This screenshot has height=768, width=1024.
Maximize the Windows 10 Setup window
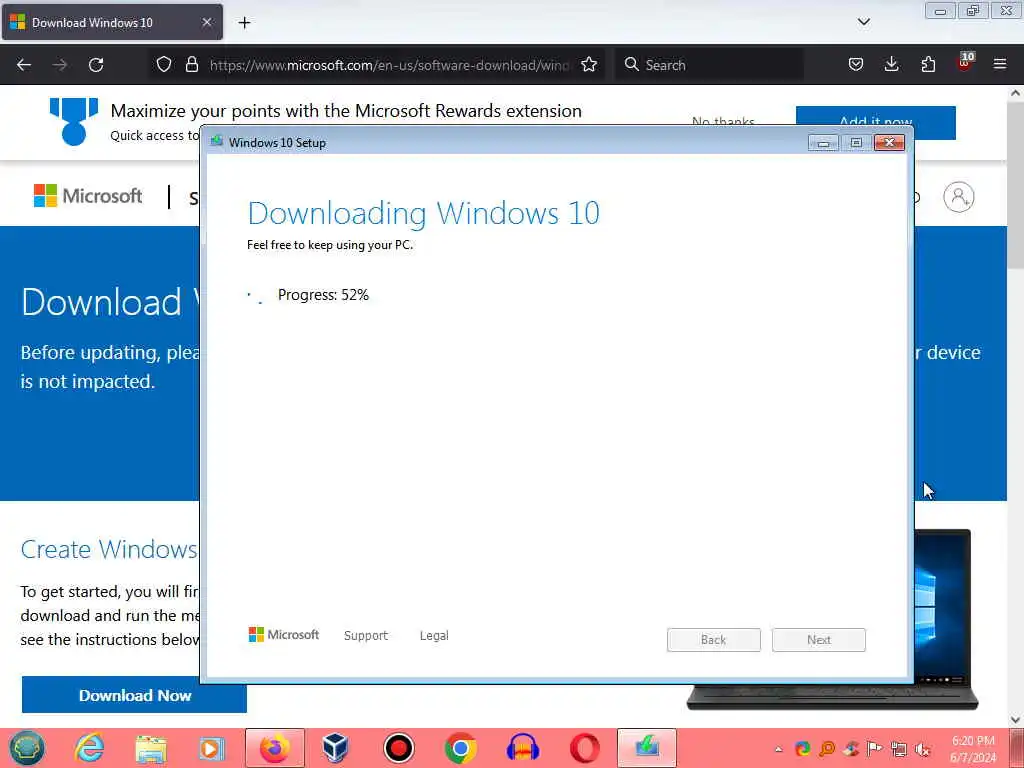(x=856, y=143)
